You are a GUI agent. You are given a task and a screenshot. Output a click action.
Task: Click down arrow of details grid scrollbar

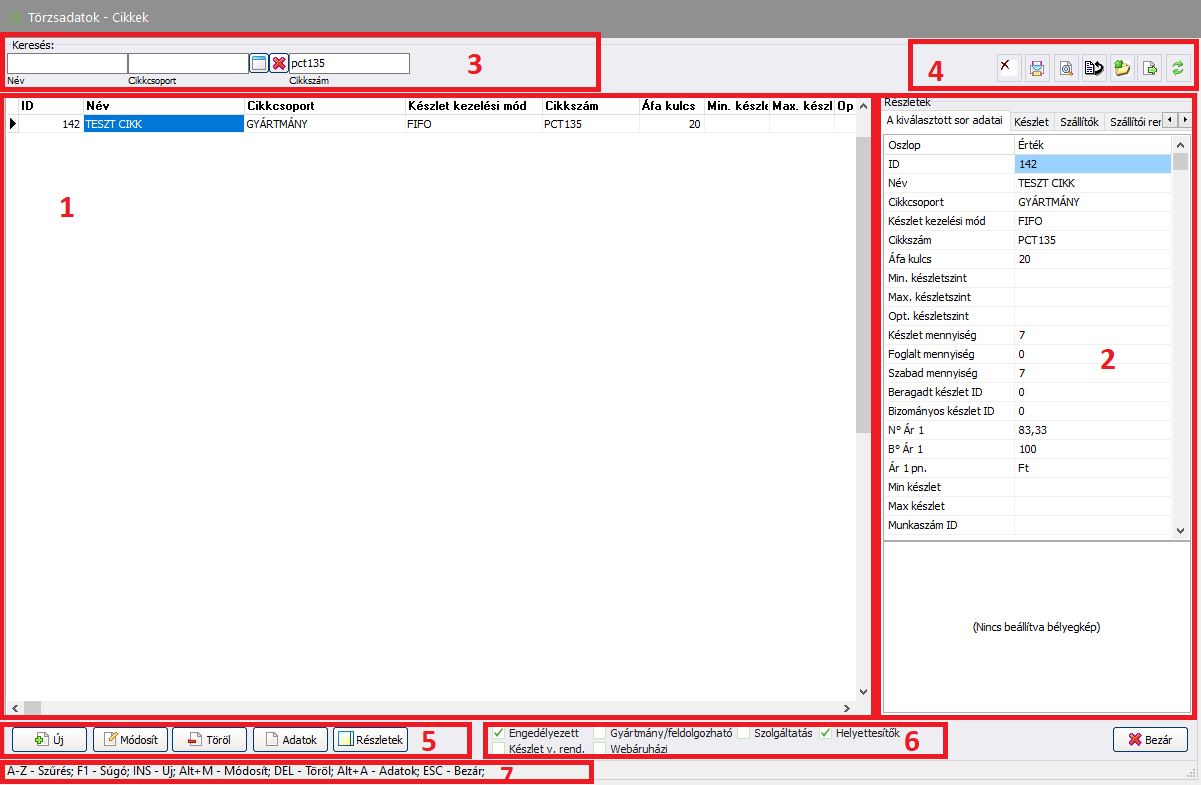pos(1180,530)
